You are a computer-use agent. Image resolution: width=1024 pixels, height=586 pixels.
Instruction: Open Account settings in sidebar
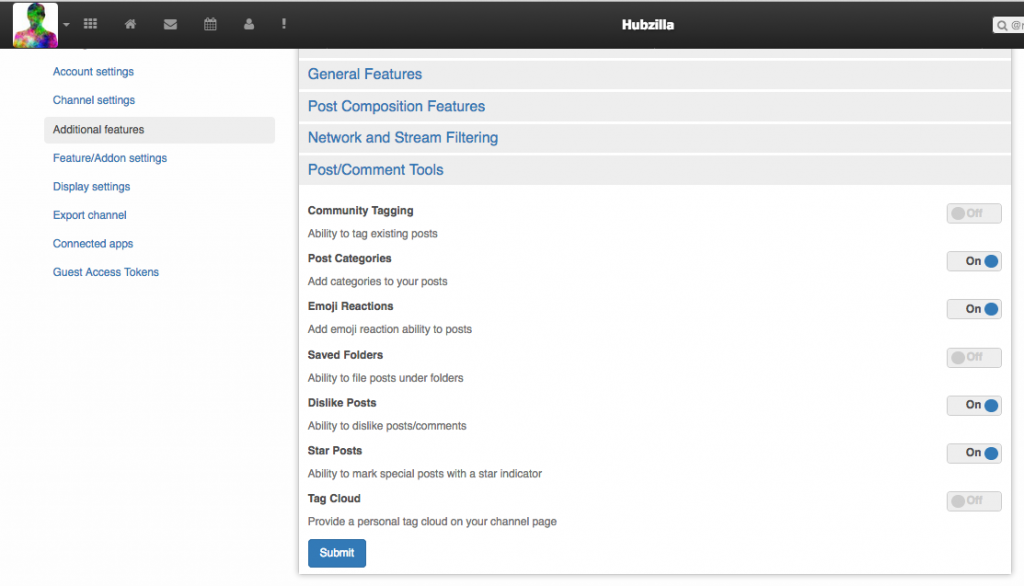93,72
